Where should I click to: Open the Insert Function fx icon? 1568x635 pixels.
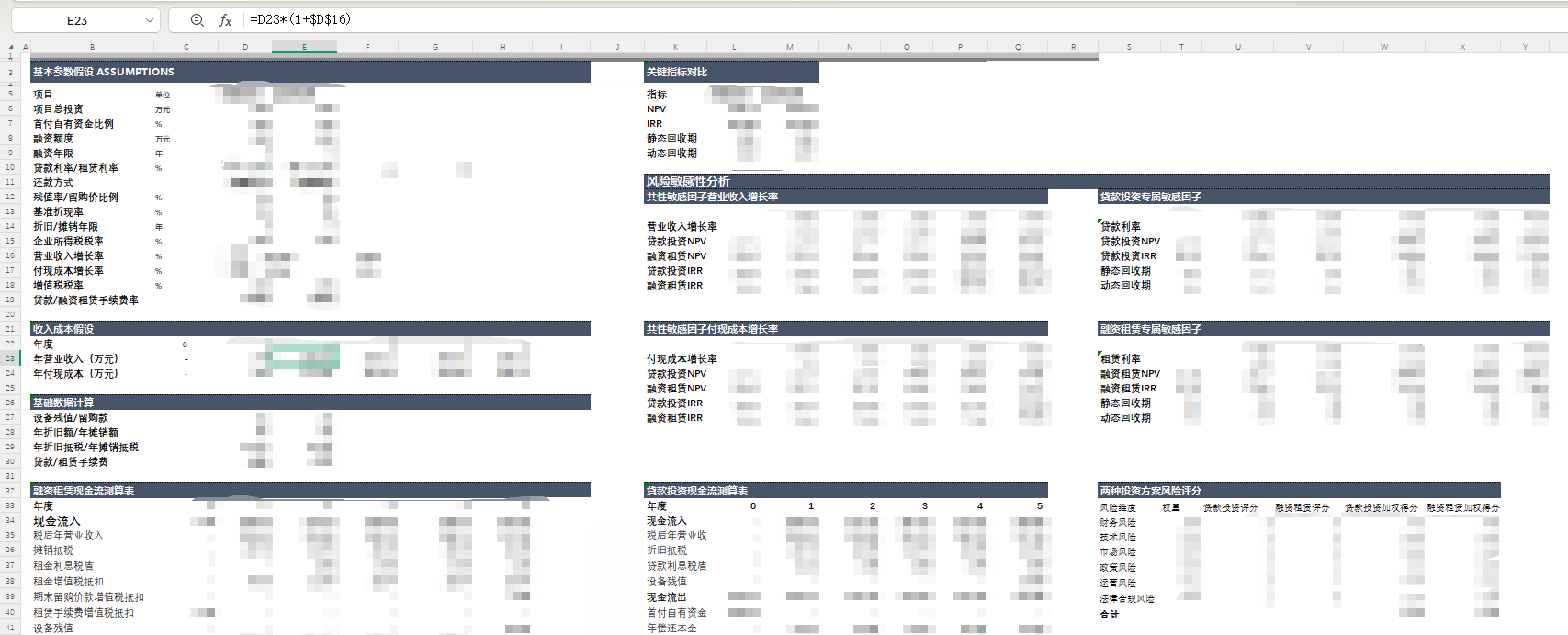click(225, 20)
